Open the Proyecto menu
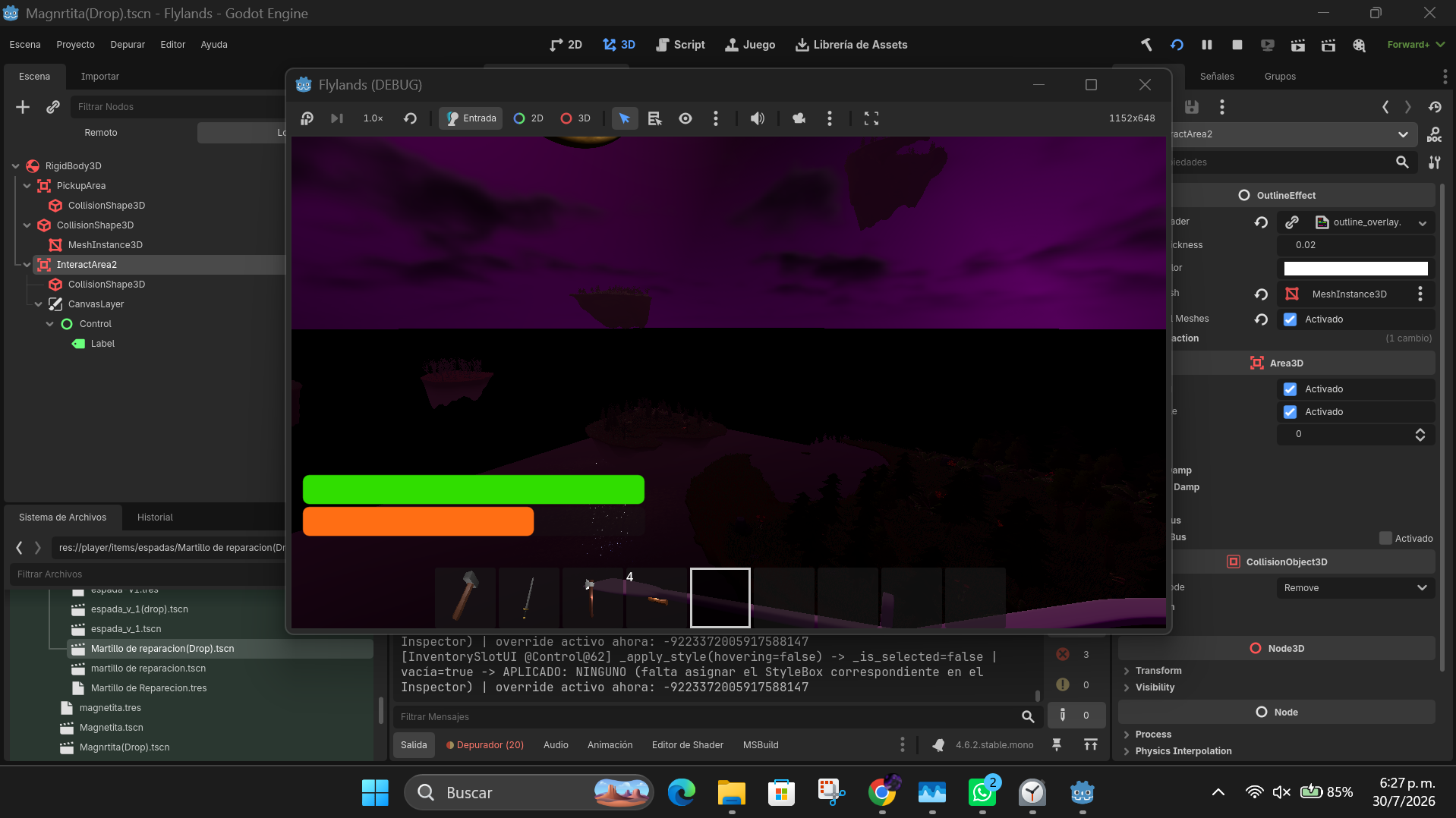The width and height of the screenshot is (1456, 818). click(75, 45)
